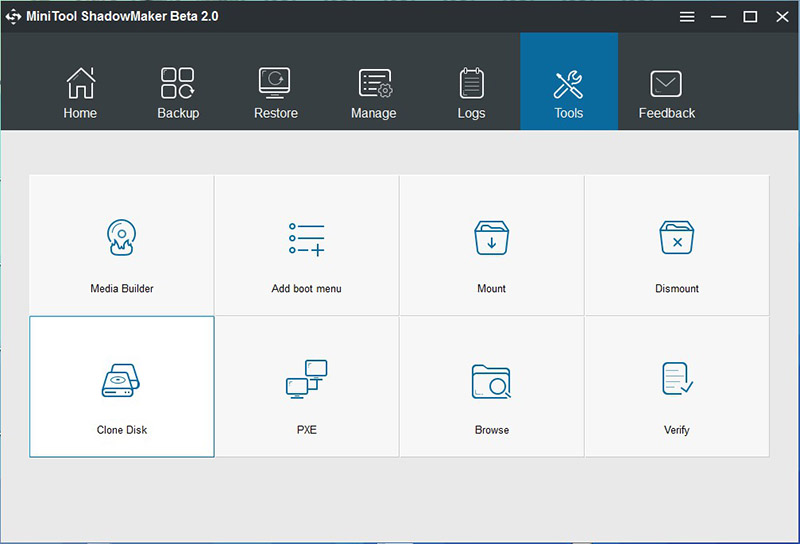The image size is (800, 544).
Task: Click the Add boot menu text label
Action: (x=306, y=289)
